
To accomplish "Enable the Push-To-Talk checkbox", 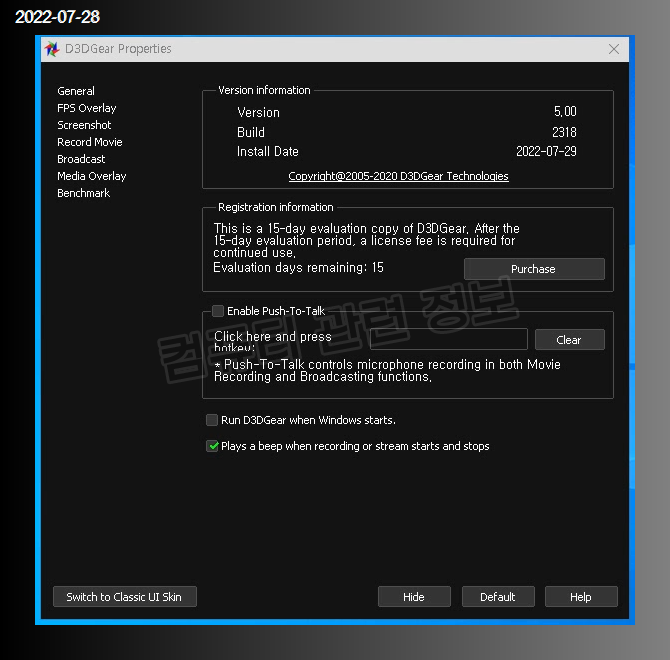I will pyautogui.click(x=218, y=311).
